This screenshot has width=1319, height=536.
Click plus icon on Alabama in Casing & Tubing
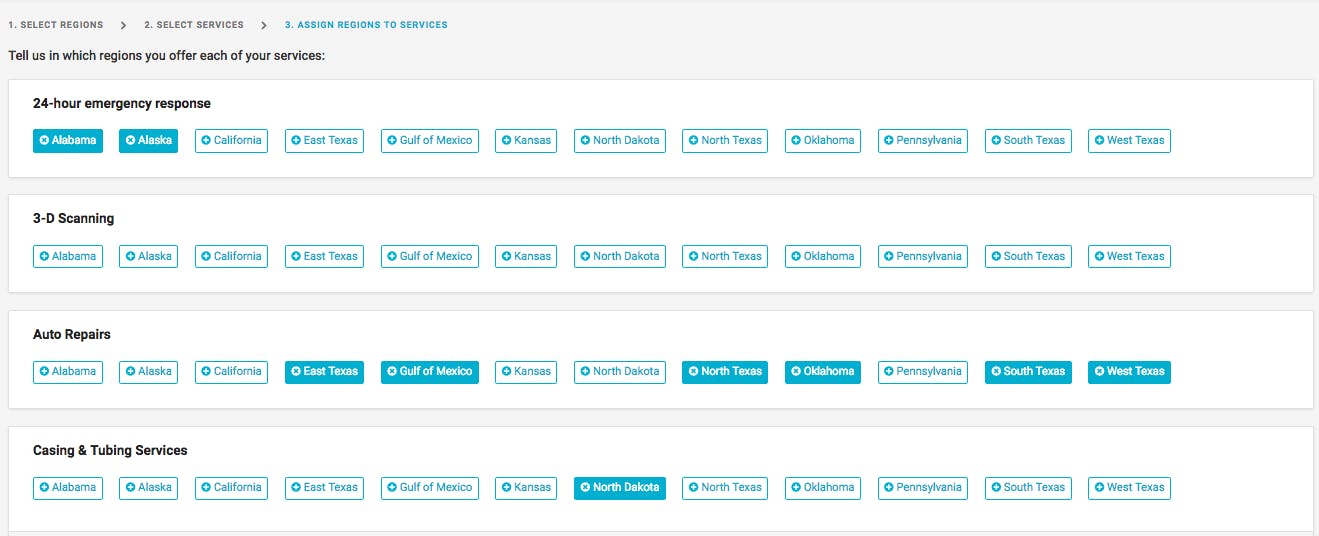pyautogui.click(x=44, y=488)
